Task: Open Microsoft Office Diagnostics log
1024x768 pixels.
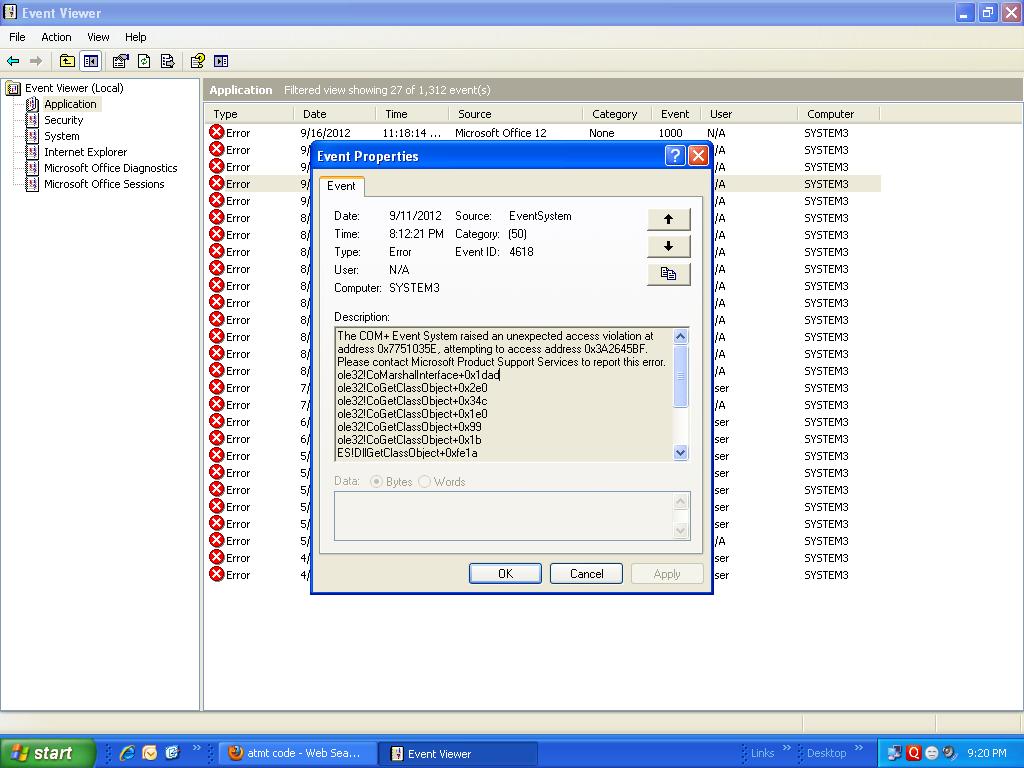Action: click(110, 168)
